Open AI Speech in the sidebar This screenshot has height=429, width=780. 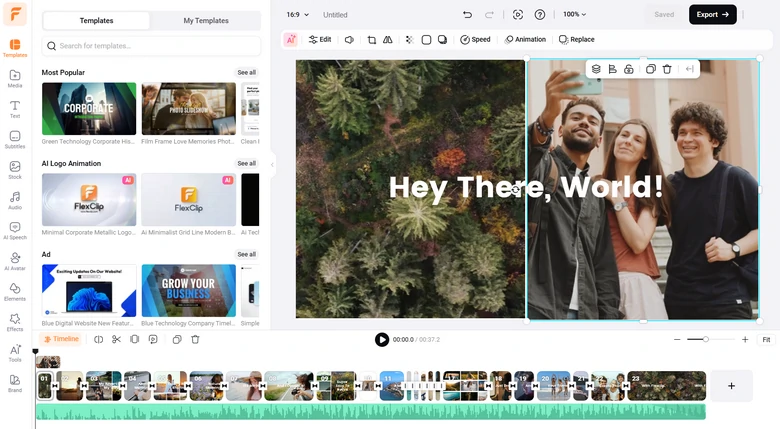pos(15,231)
